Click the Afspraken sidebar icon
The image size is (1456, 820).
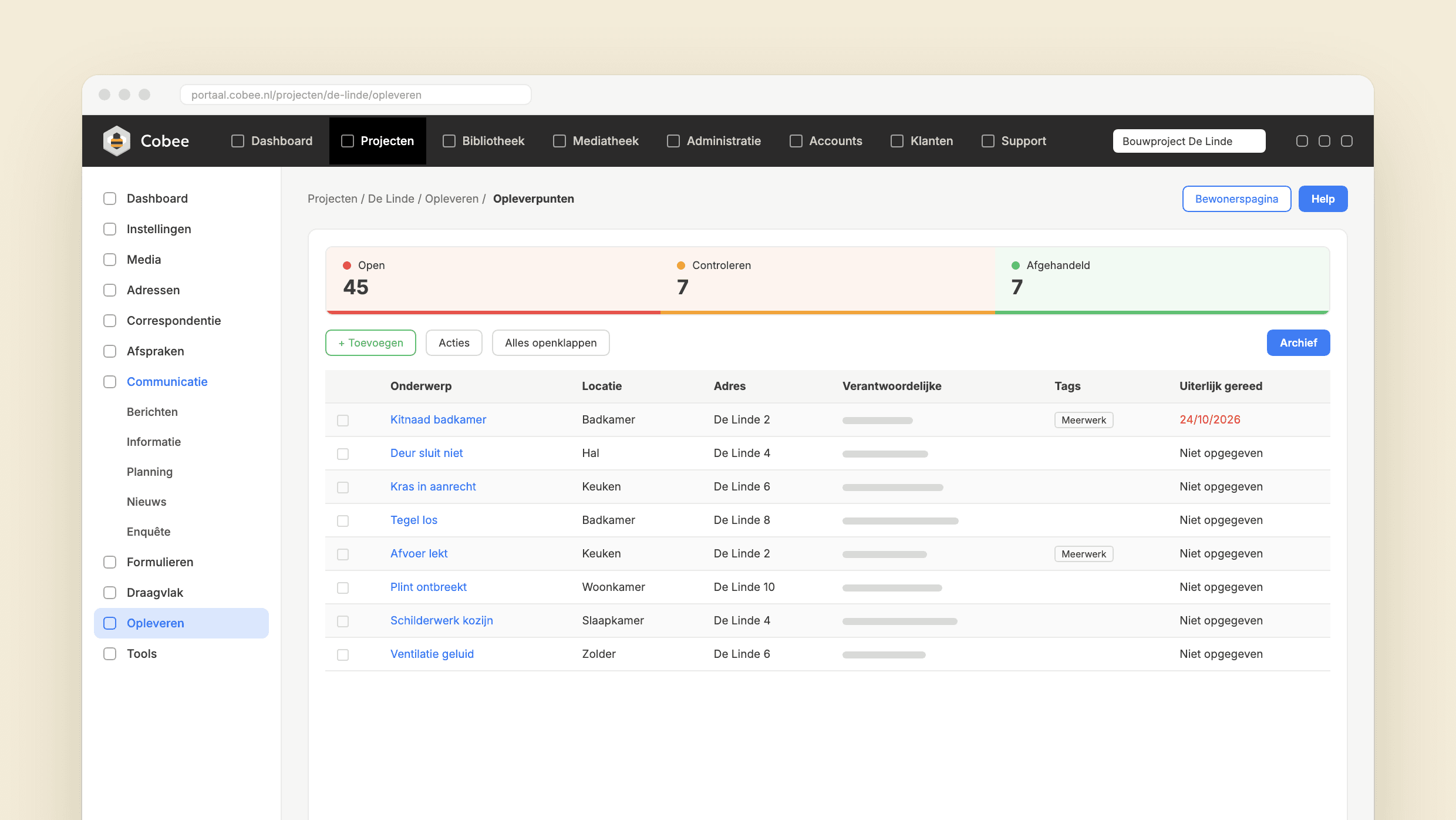pos(110,351)
